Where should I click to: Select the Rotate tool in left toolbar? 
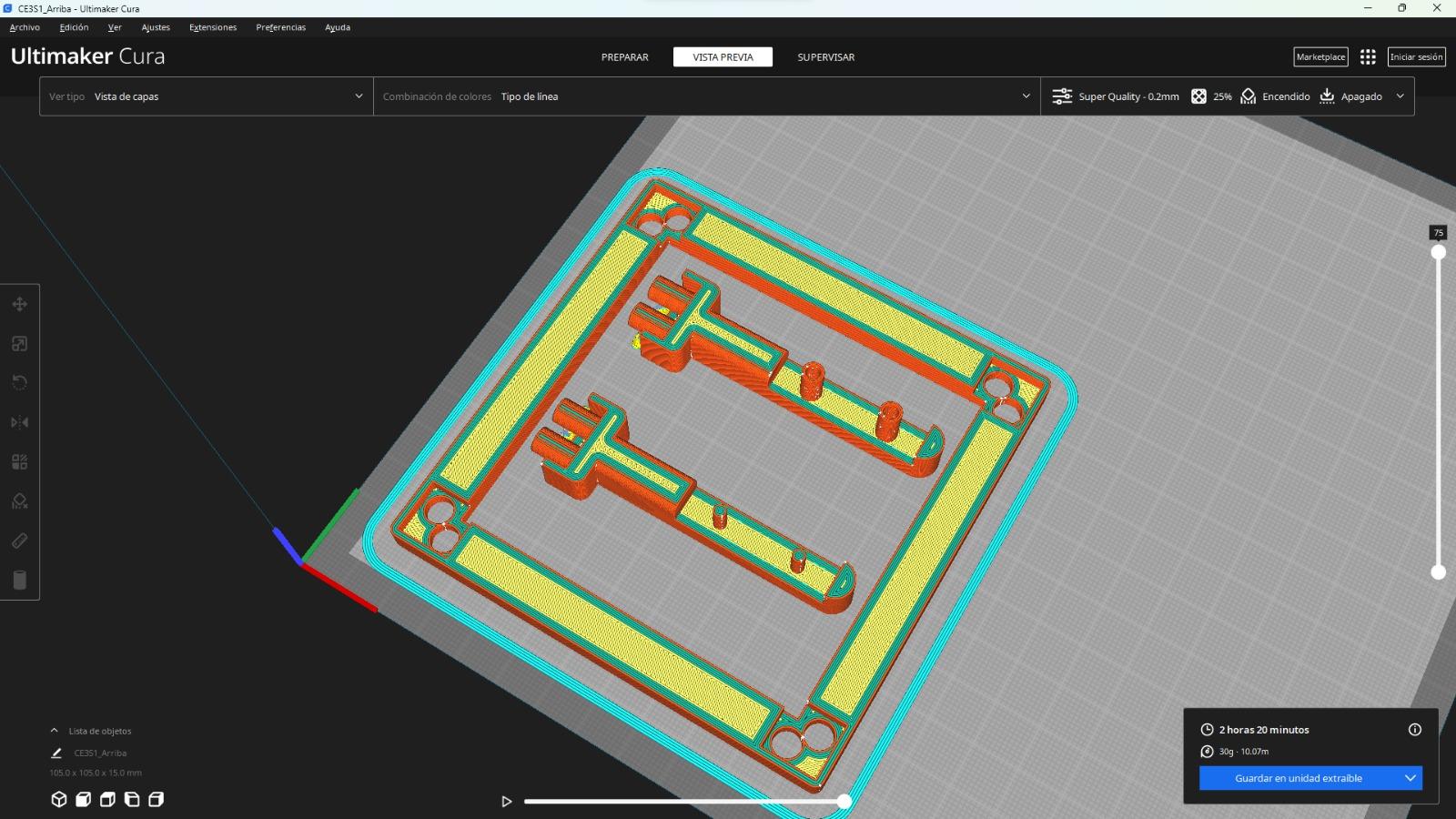click(x=19, y=382)
